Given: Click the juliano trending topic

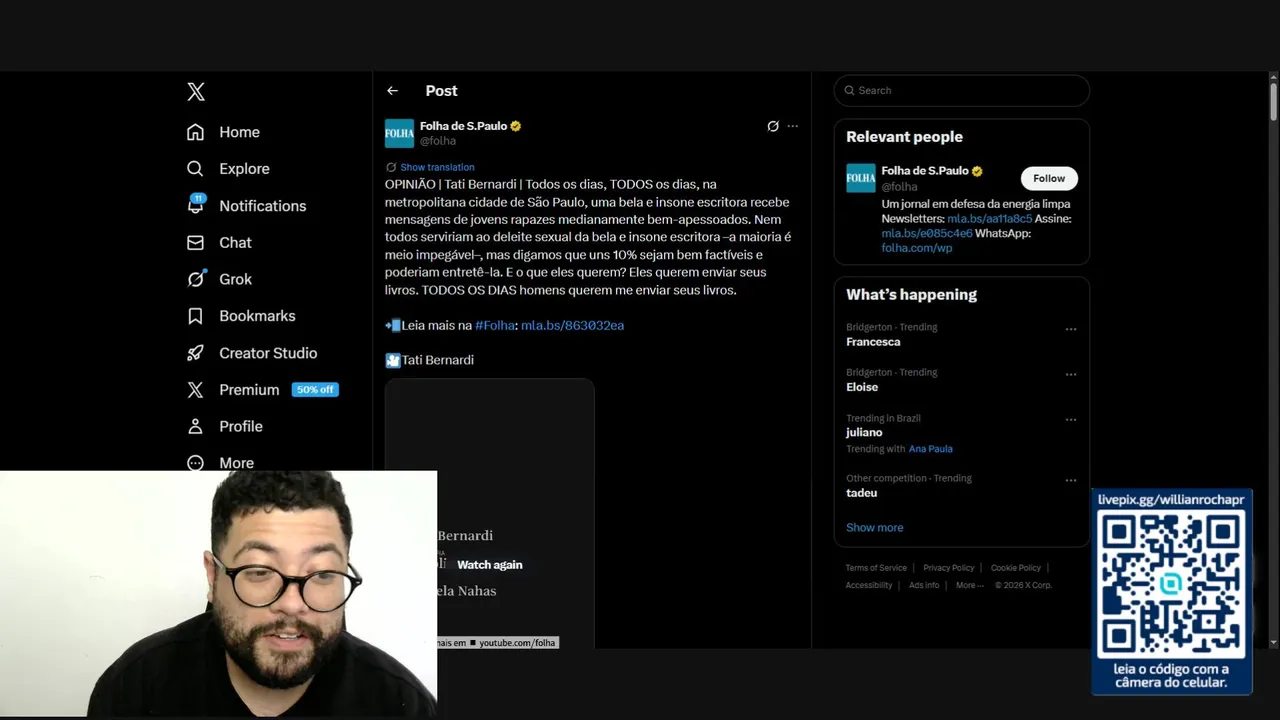Looking at the screenshot, I should click(864, 433).
